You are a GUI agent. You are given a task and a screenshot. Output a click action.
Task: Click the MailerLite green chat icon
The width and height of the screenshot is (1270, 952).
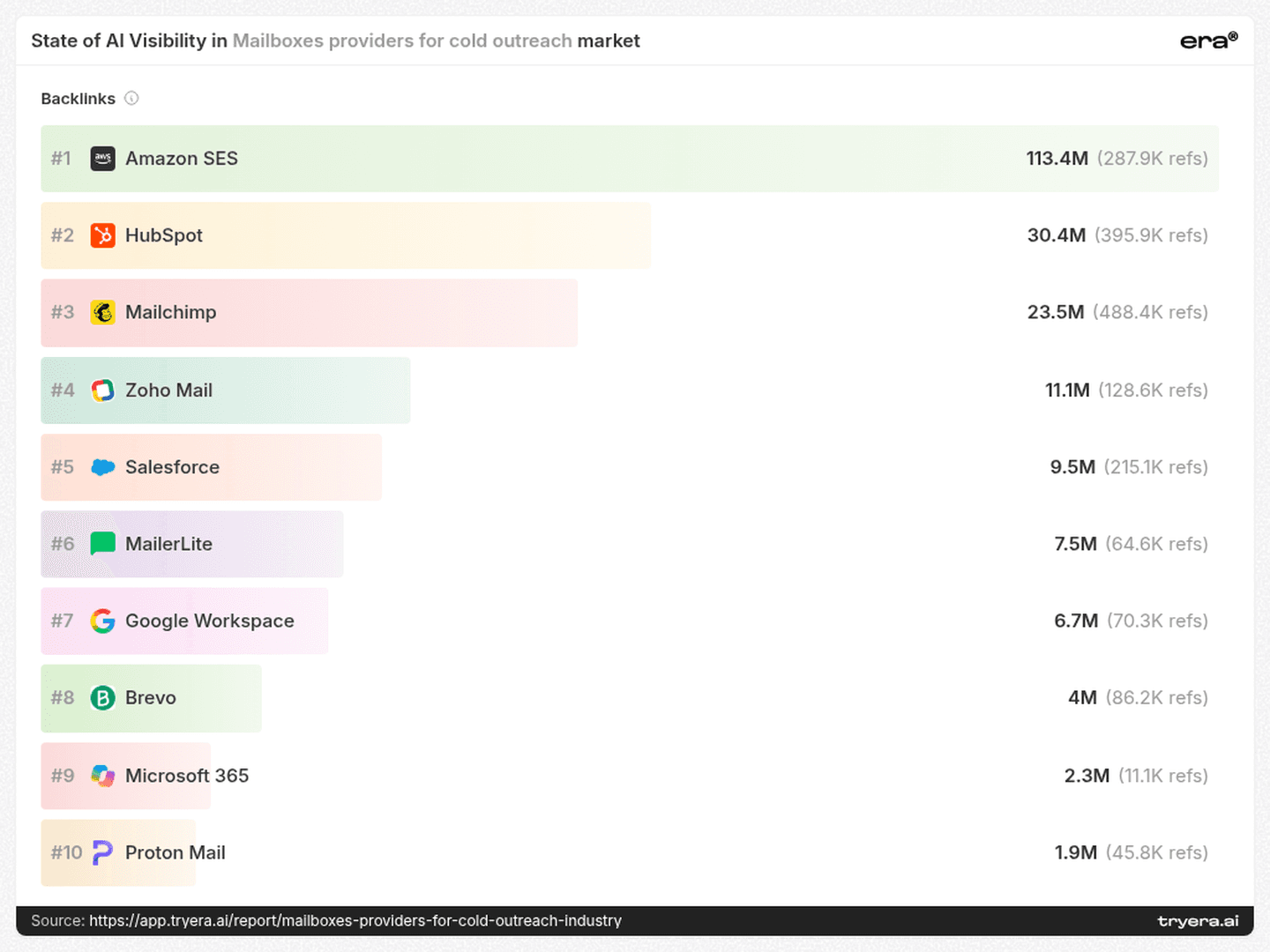(x=103, y=544)
